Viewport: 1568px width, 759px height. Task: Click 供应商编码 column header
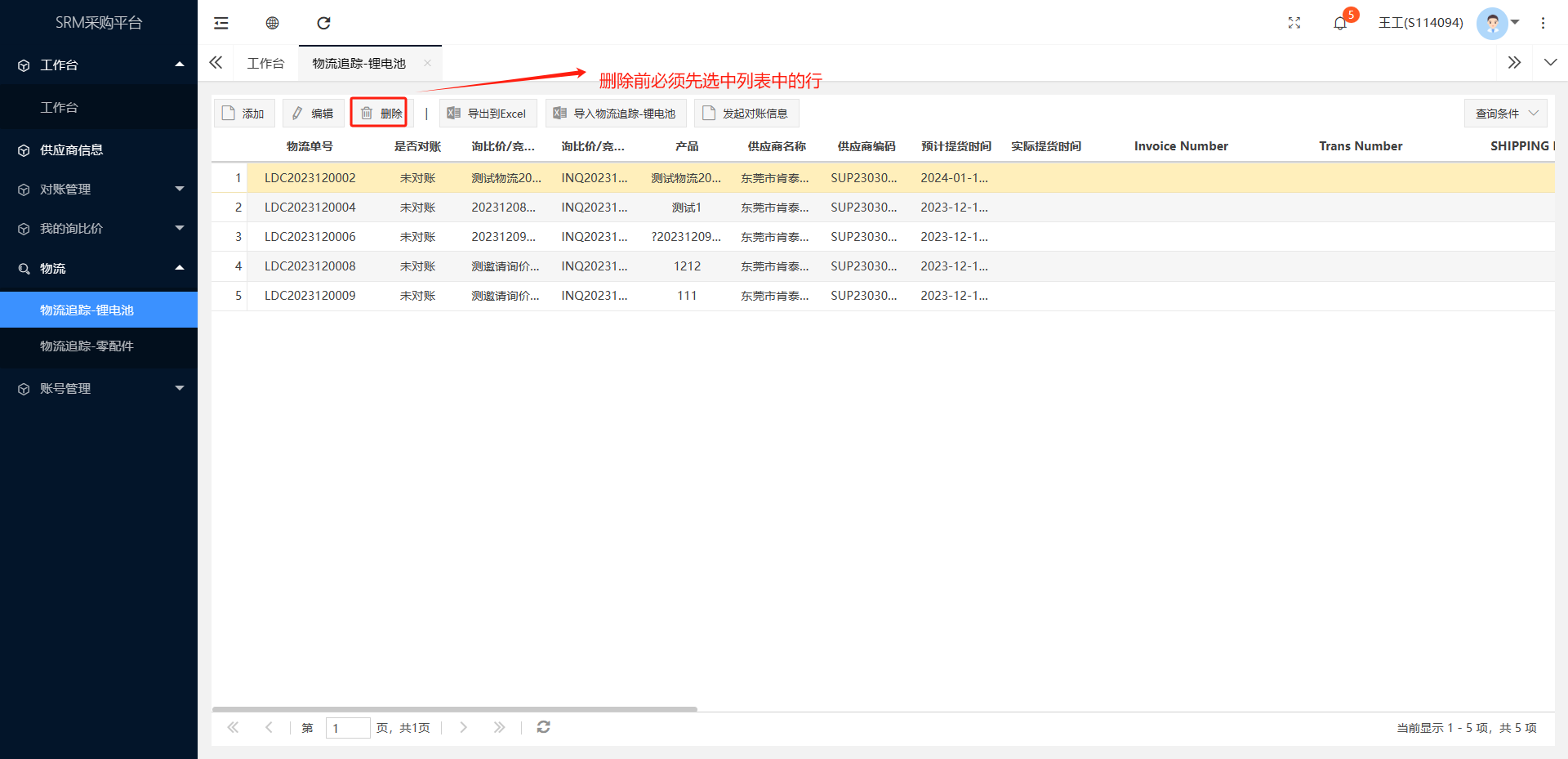(866, 146)
